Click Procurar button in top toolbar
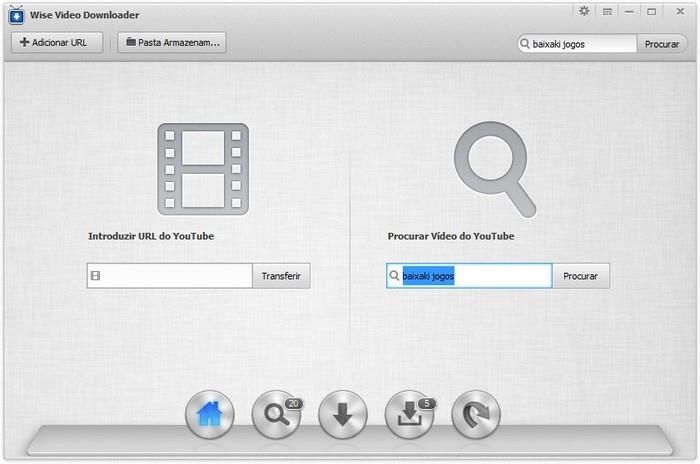The width and height of the screenshot is (700, 464). (662, 44)
